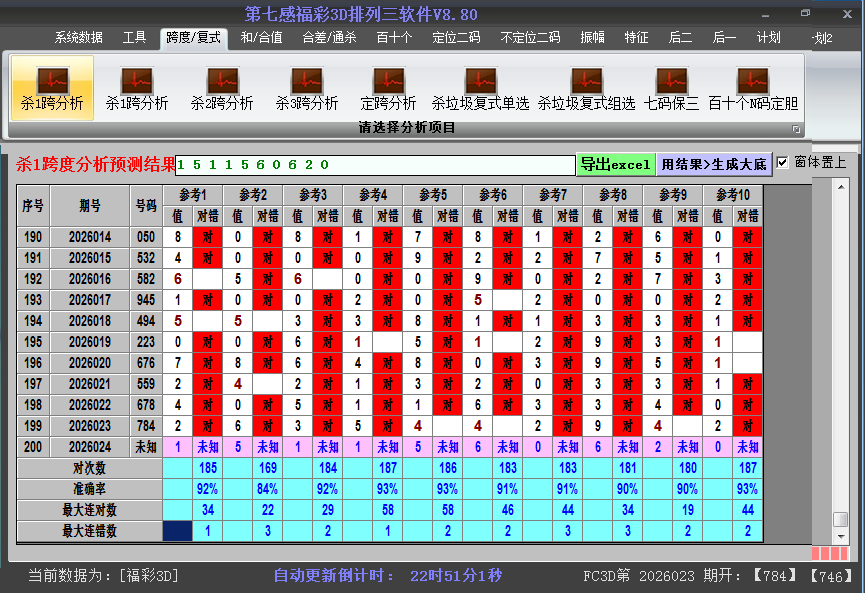Click the 导出excel export button

click(x=616, y=161)
